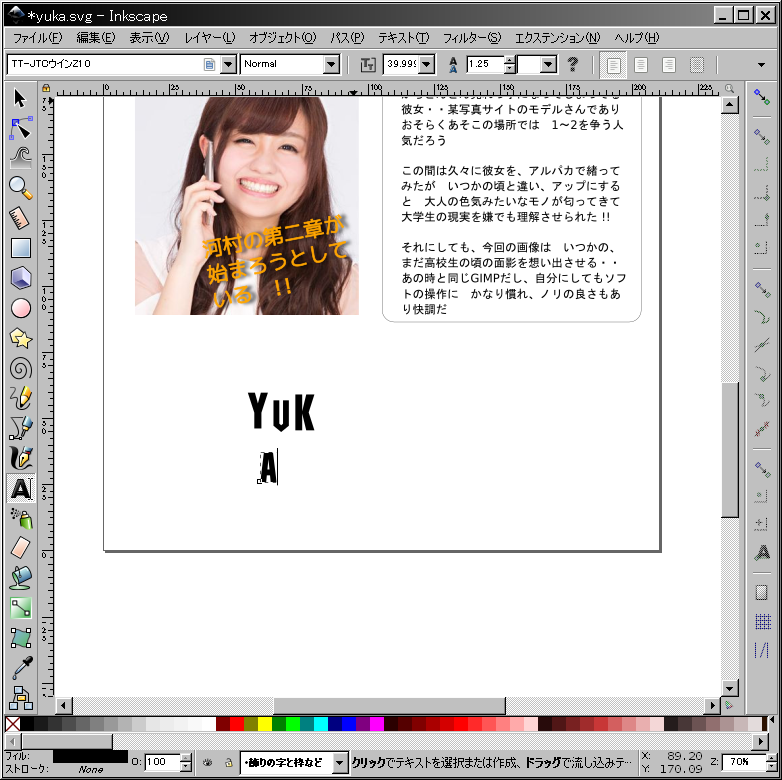This screenshot has width=782, height=780.
Task: Select the Rectangle tool
Action: tap(20, 248)
